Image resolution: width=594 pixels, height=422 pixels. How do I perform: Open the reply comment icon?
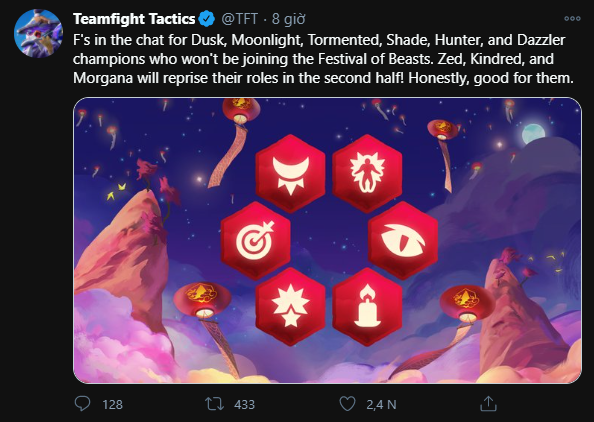[x=82, y=403]
